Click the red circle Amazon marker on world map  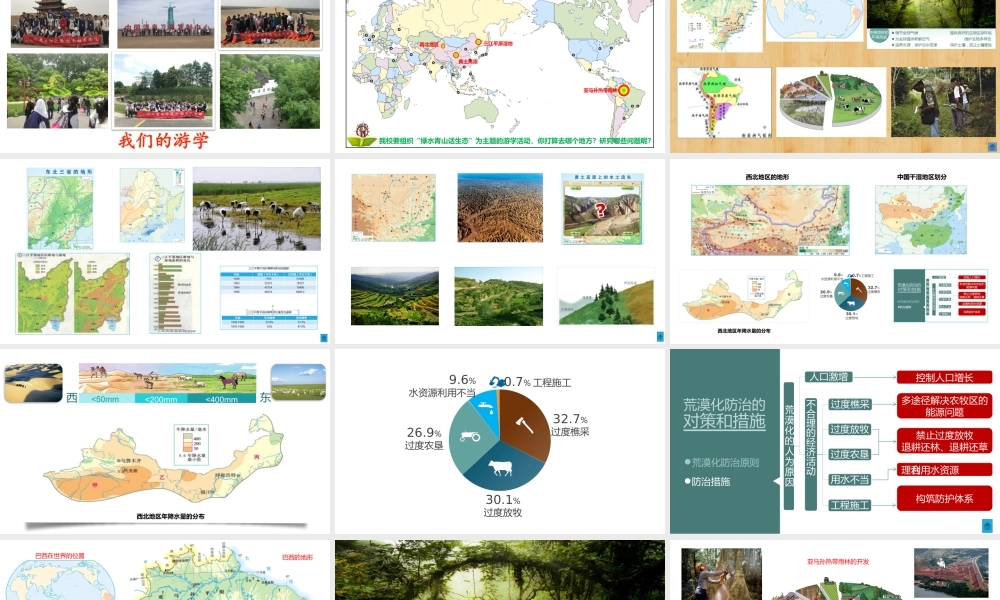coord(624,91)
